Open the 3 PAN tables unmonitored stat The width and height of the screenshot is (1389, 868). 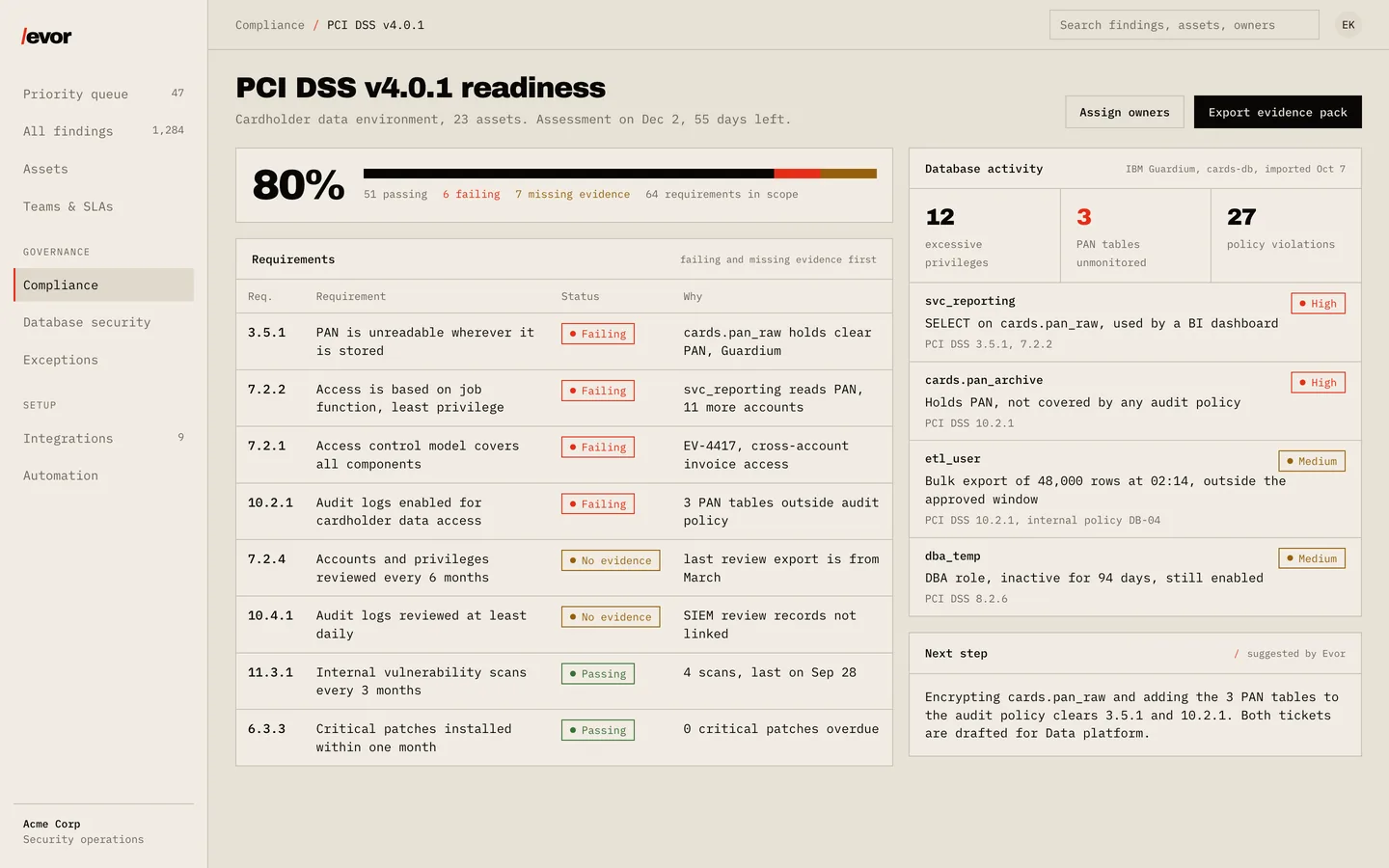(1135, 235)
